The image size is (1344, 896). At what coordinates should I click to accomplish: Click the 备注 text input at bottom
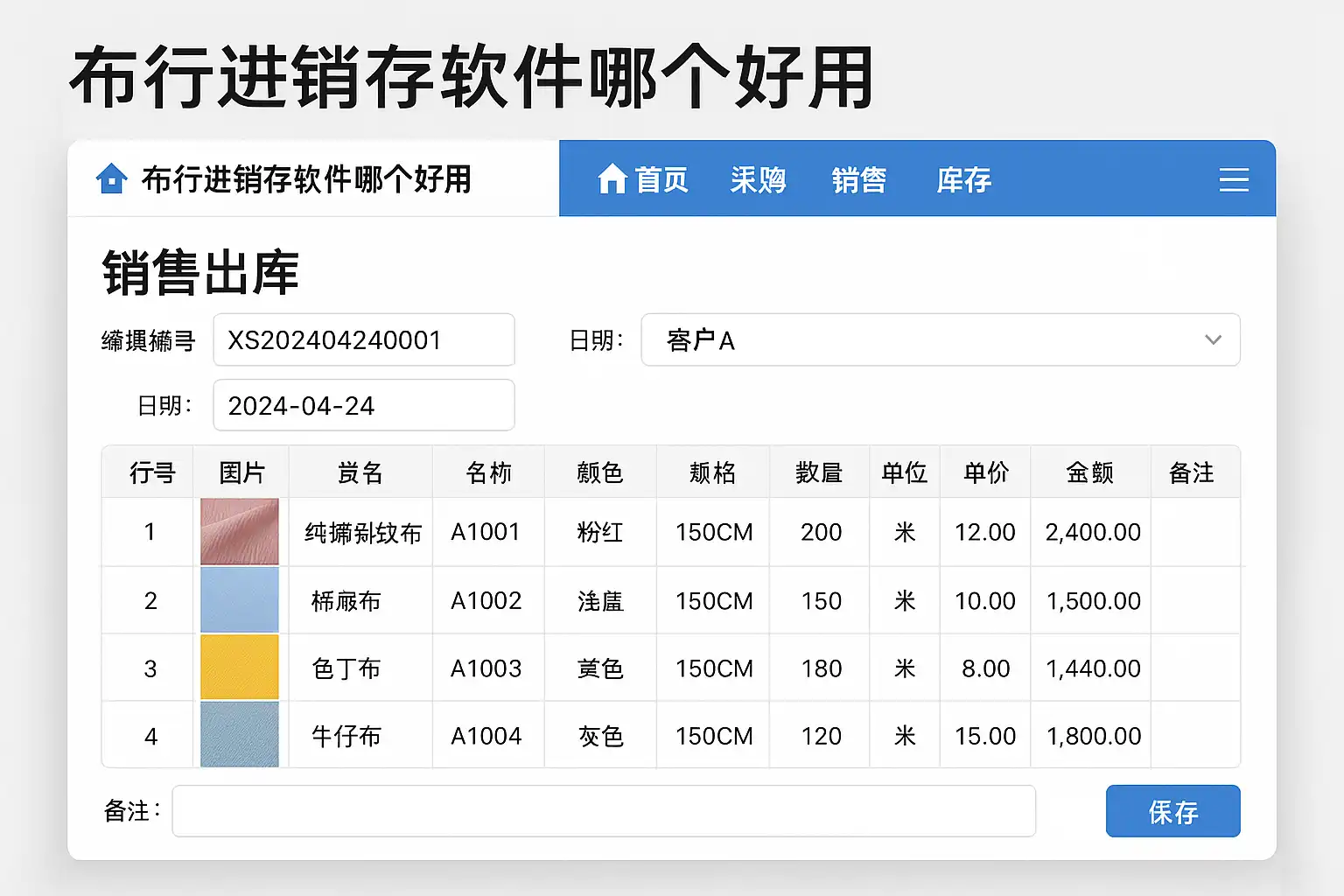pyautogui.click(x=604, y=811)
